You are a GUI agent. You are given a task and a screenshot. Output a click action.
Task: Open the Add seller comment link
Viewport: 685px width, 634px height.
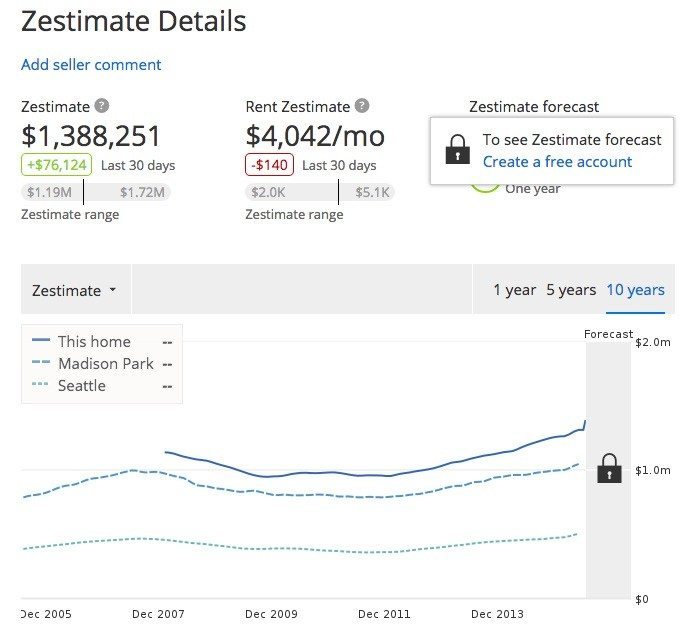pyautogui.click(x=91, y=65)
